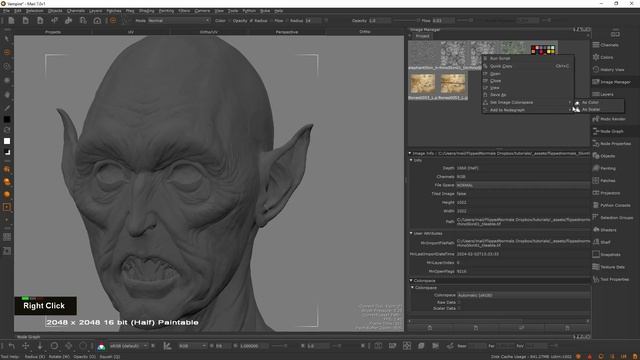Choose the Select tool arrow icon

[x=7, y=39]
